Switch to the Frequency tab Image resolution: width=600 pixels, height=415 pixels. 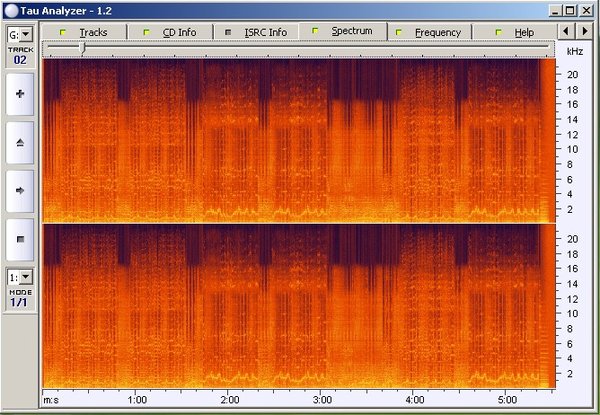pos(430,33)
